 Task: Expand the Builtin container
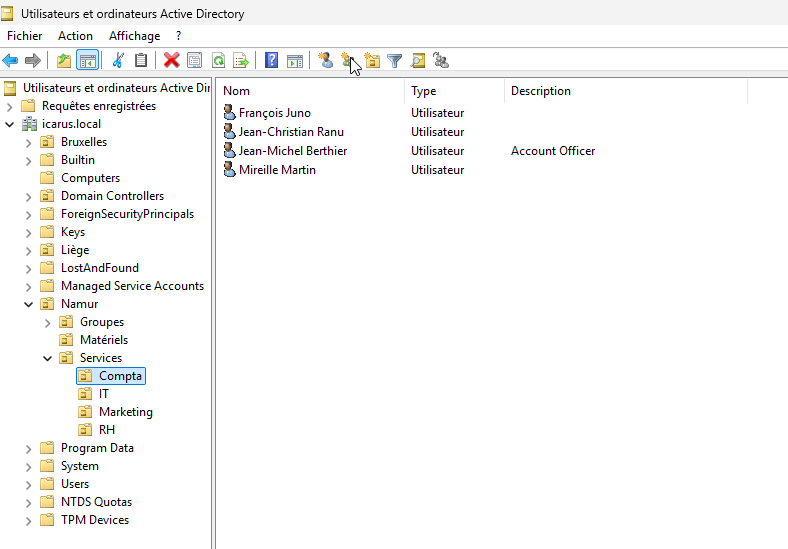point(29,161)
